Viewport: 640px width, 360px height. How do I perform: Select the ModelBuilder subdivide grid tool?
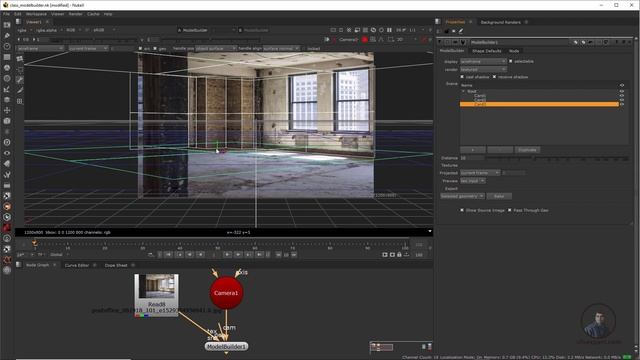[x=20, y=101]
